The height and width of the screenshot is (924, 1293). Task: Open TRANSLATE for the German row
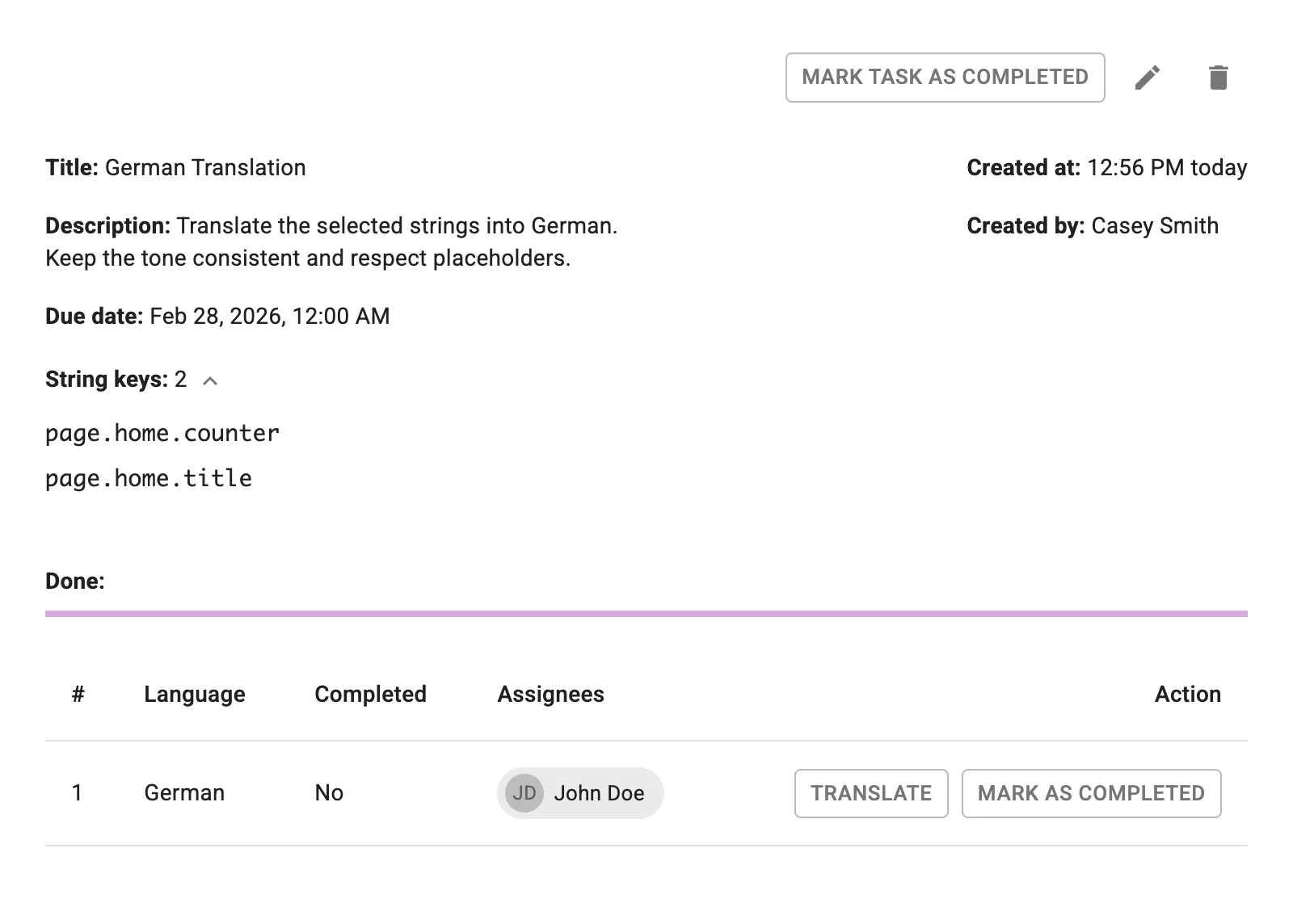(x=871, y=793)
